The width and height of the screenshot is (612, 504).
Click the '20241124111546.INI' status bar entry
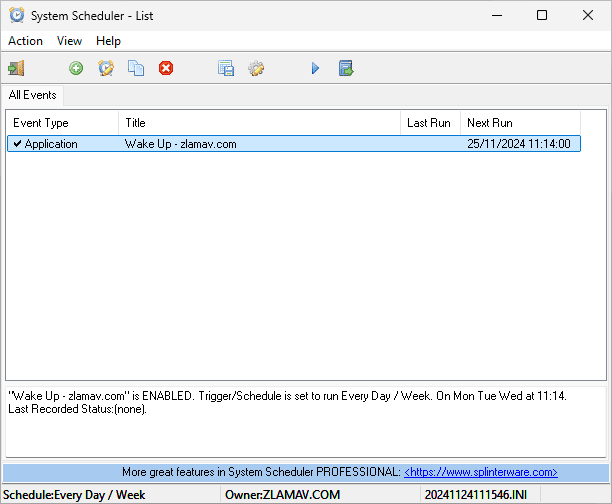(x=475, y=495)
